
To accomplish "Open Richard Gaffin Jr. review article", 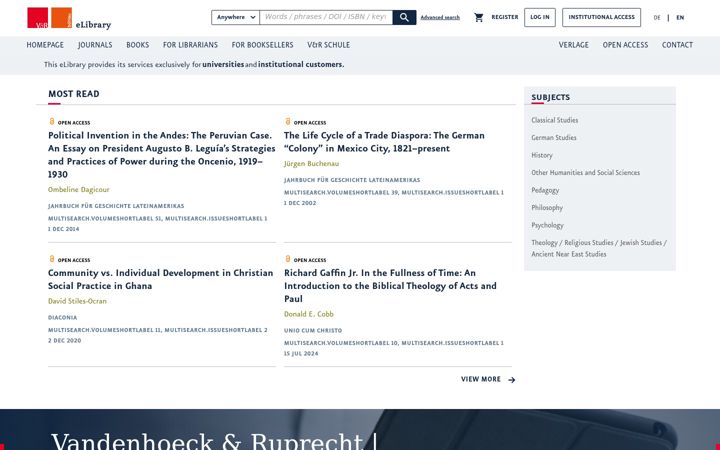I will (390, 286).
